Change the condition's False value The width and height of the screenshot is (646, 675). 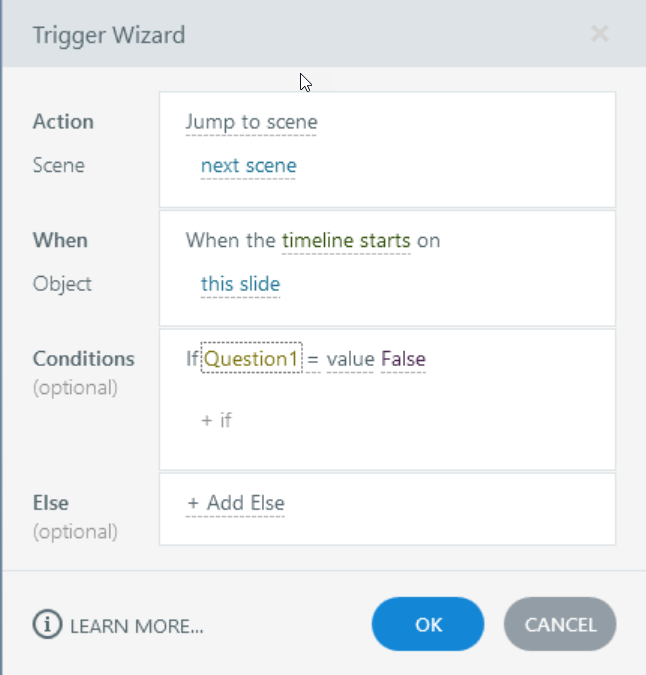403,358
